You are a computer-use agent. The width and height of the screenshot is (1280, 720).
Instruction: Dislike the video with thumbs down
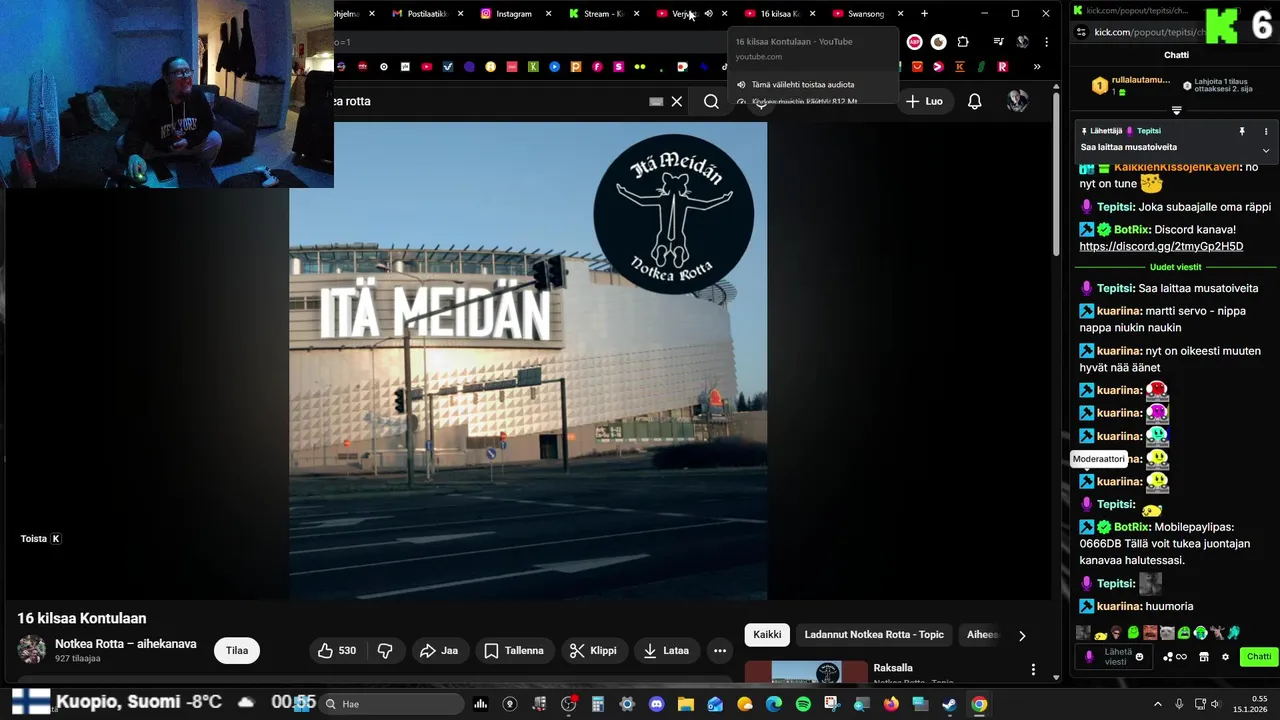coord(385,651)
